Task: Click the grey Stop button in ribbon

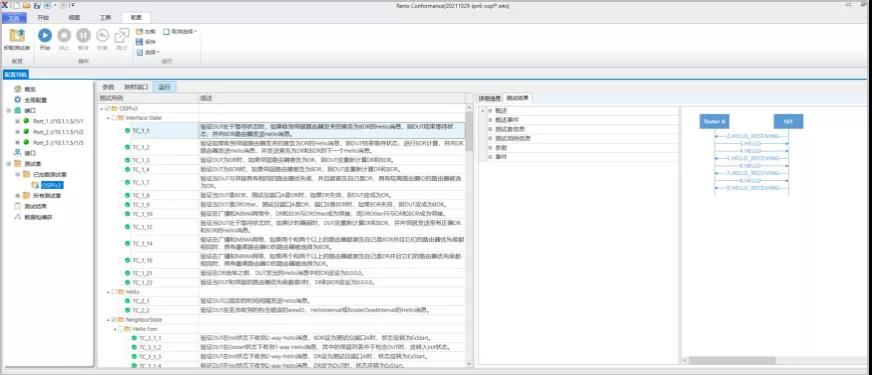Action: click(64, 36)
